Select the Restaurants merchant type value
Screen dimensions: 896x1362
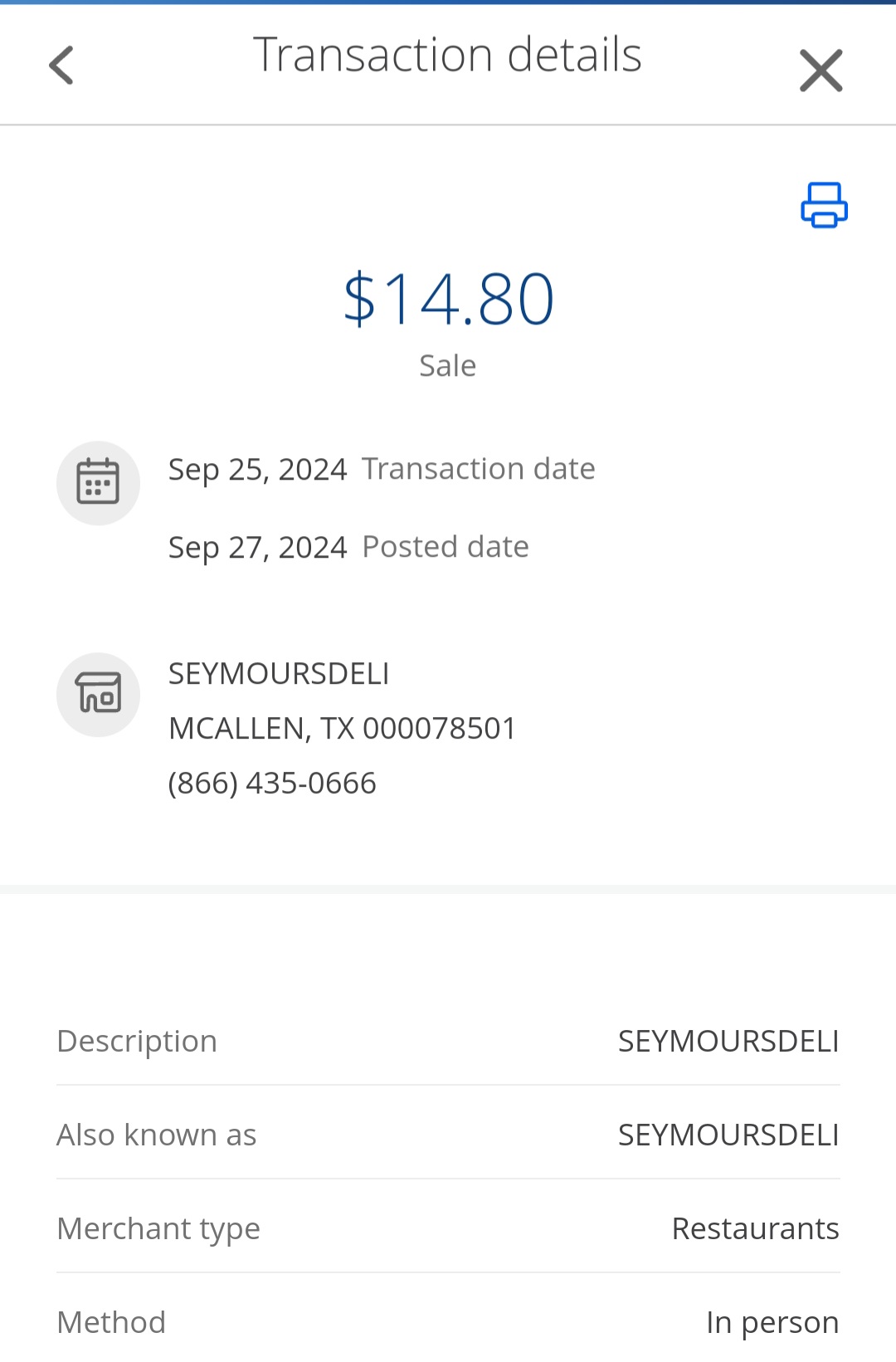[x=755, y=1229]
